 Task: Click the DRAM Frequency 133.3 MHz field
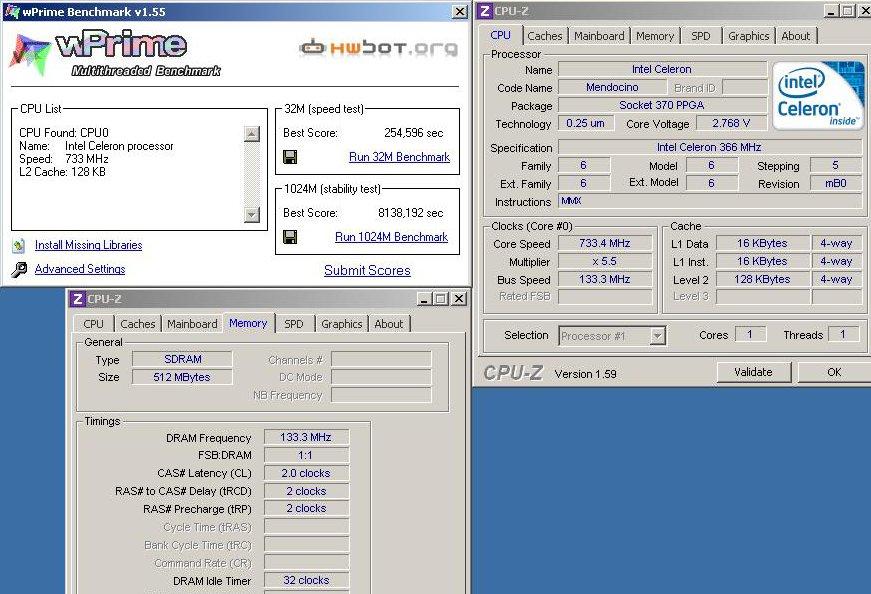(x=307, y=437)
